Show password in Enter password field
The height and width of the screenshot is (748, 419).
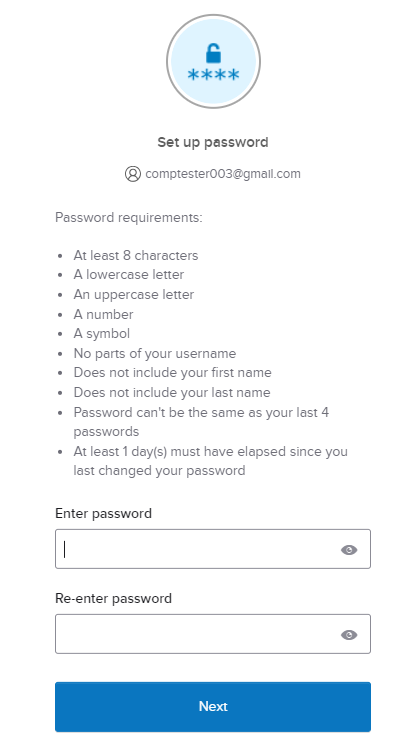pyautogui.click(x=349, y=550)
